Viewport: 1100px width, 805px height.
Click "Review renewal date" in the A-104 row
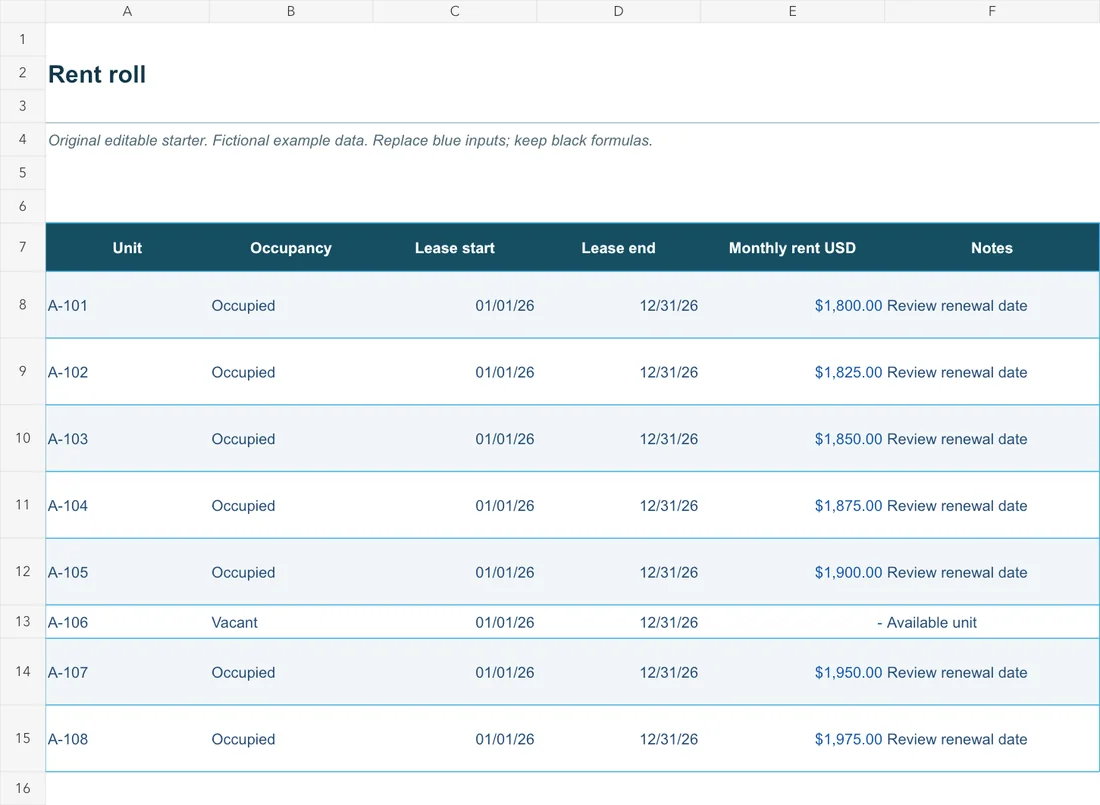click(957, 505)
